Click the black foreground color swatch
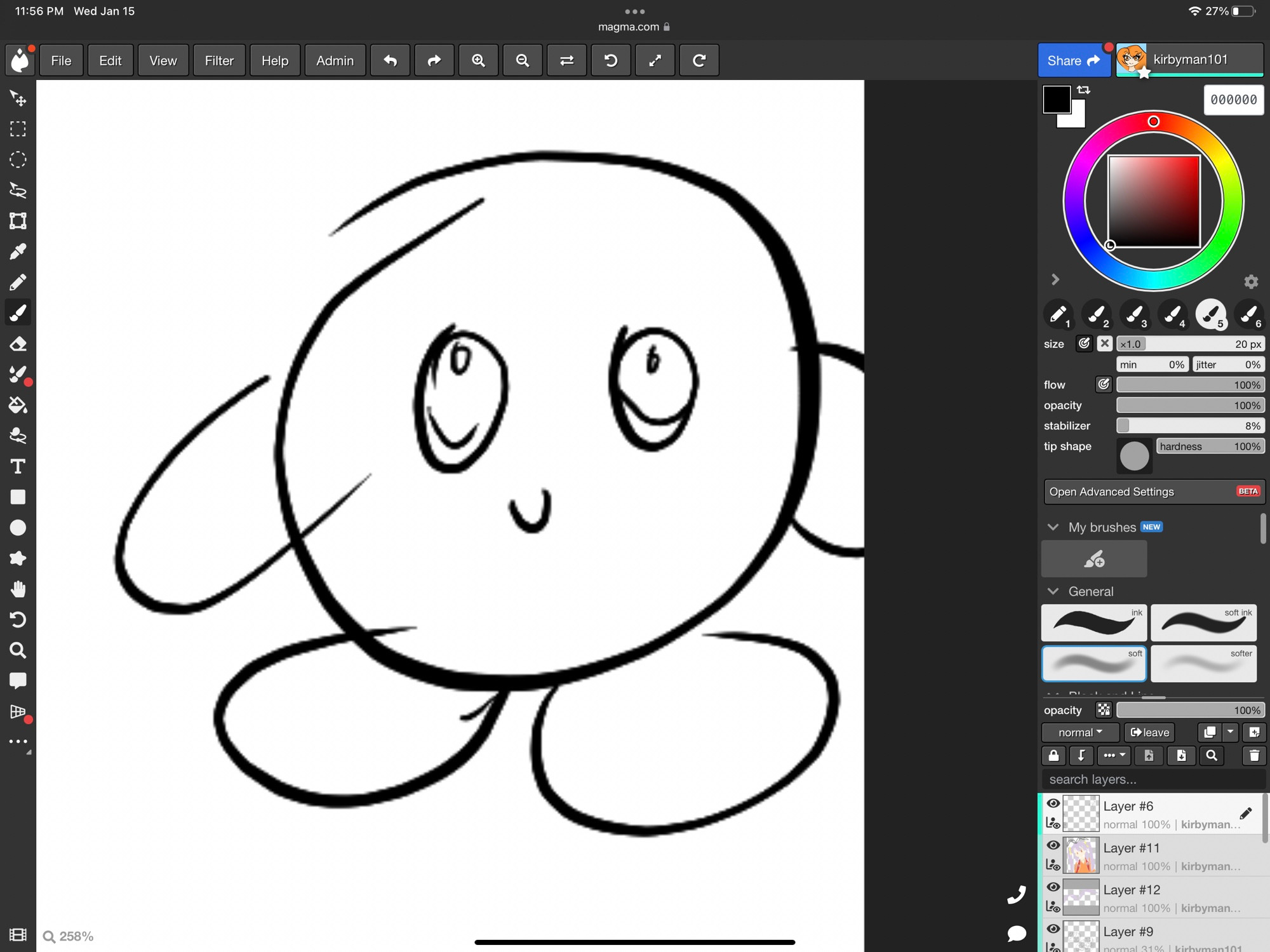Viewport: 1270px width, 952px height. 1057,100
